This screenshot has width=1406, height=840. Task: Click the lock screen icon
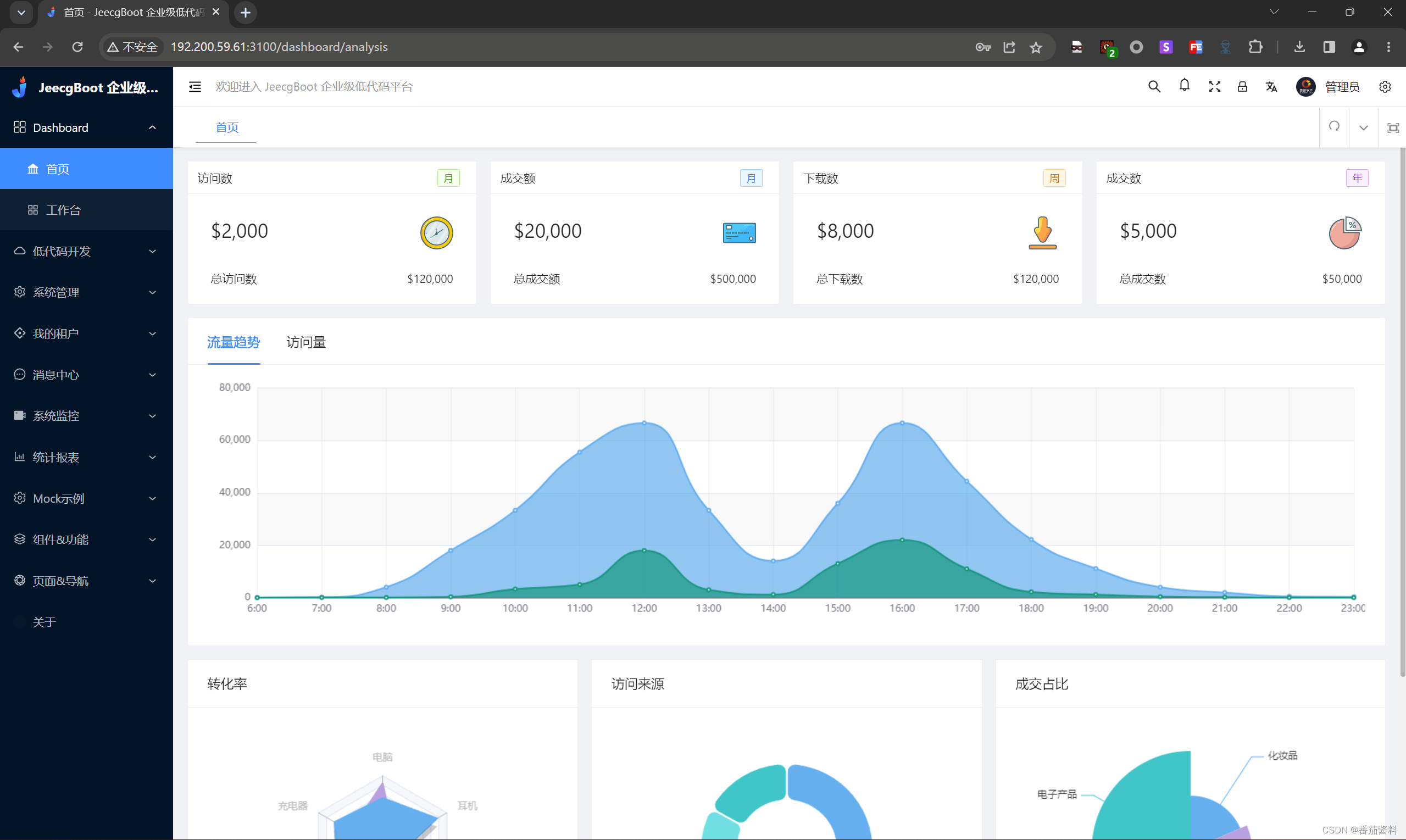pyautogui.click(x=1242, y=87)
